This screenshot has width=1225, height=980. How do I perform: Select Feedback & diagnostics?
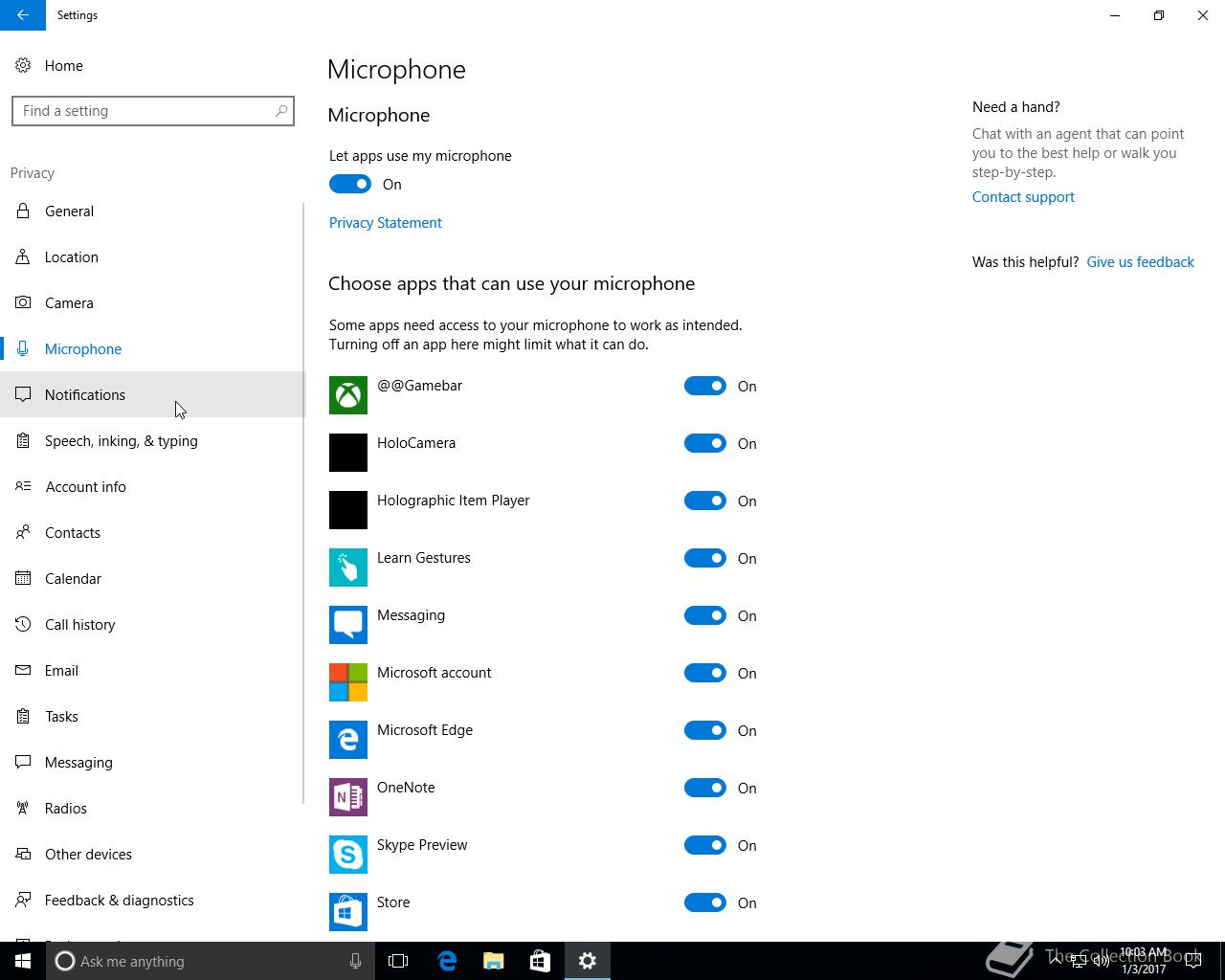pos(152,900)
